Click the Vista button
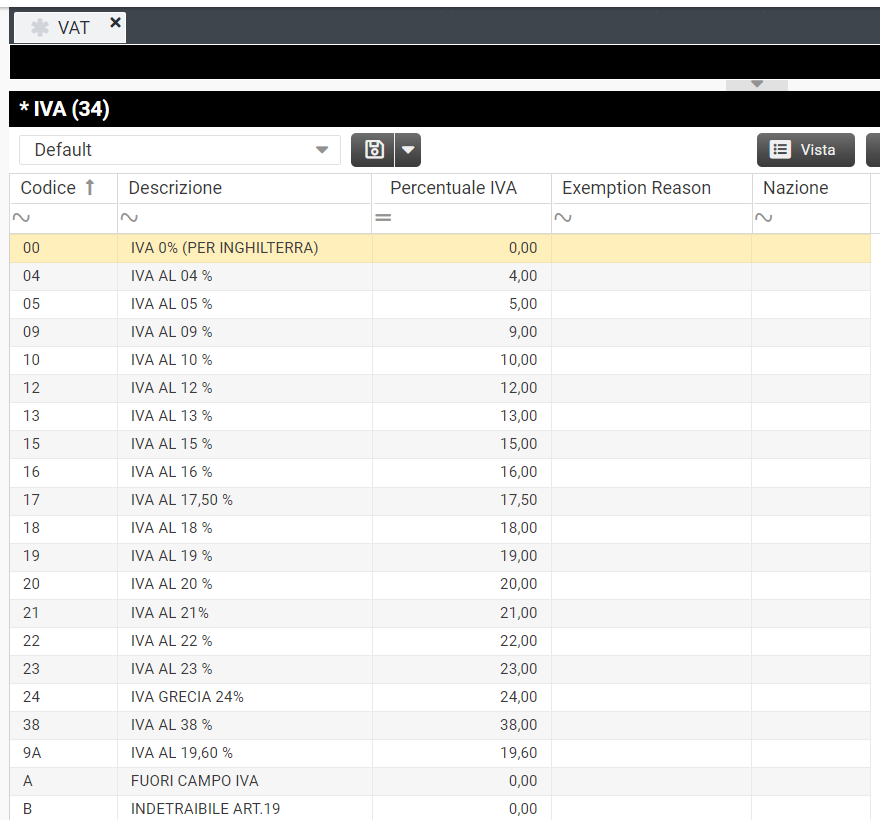The width and height of the screenshot is (880, 820). [x=805, y=150]
